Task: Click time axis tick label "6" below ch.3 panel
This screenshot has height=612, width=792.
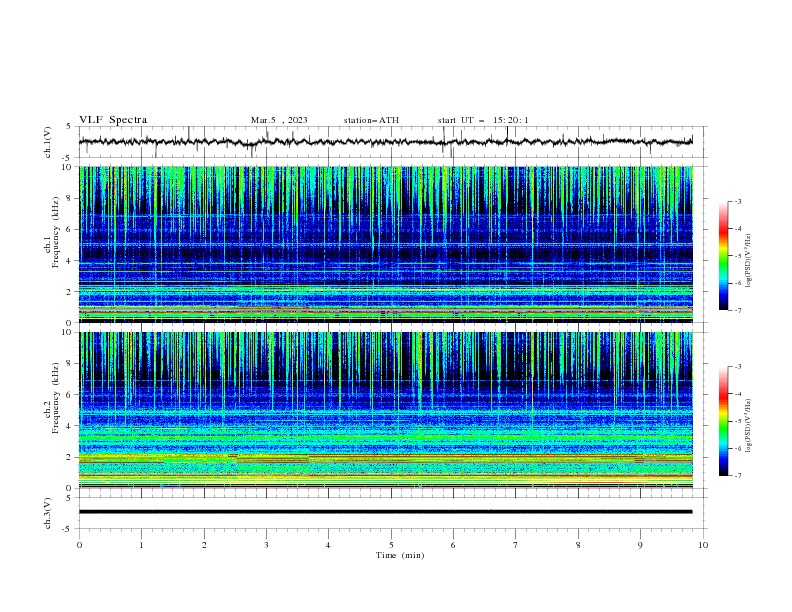Action: pos(453,545)
